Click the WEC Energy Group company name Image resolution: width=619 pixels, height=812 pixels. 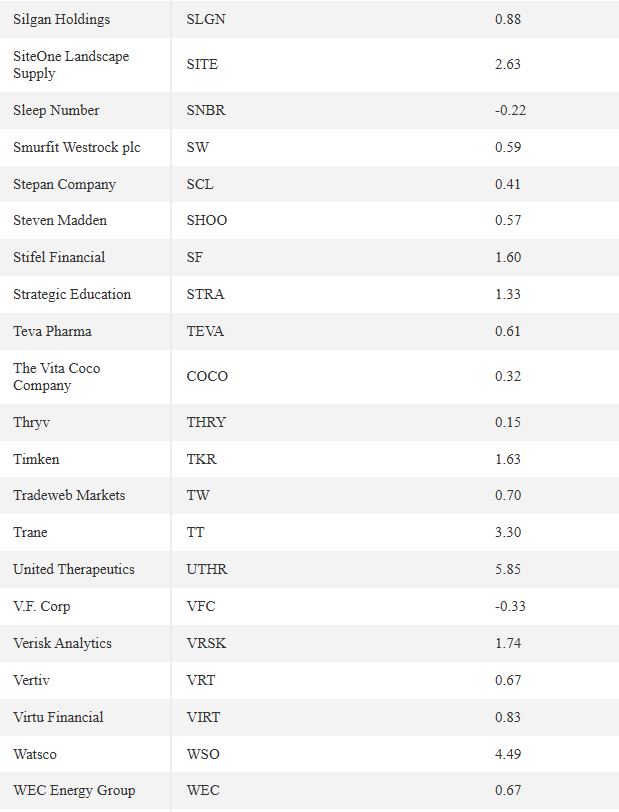click(x=74, y=791)
